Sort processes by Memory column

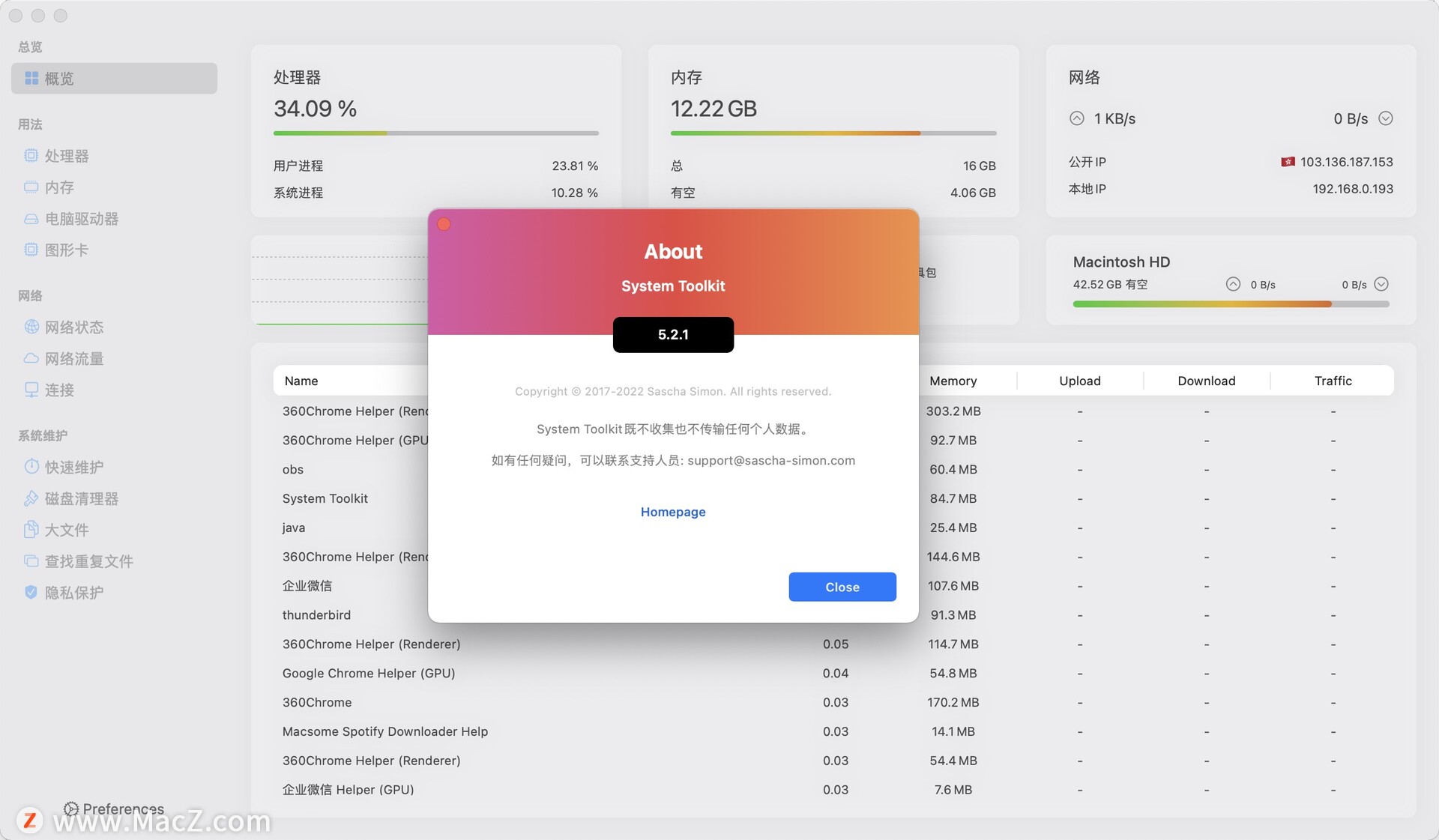tap(953, 381)
